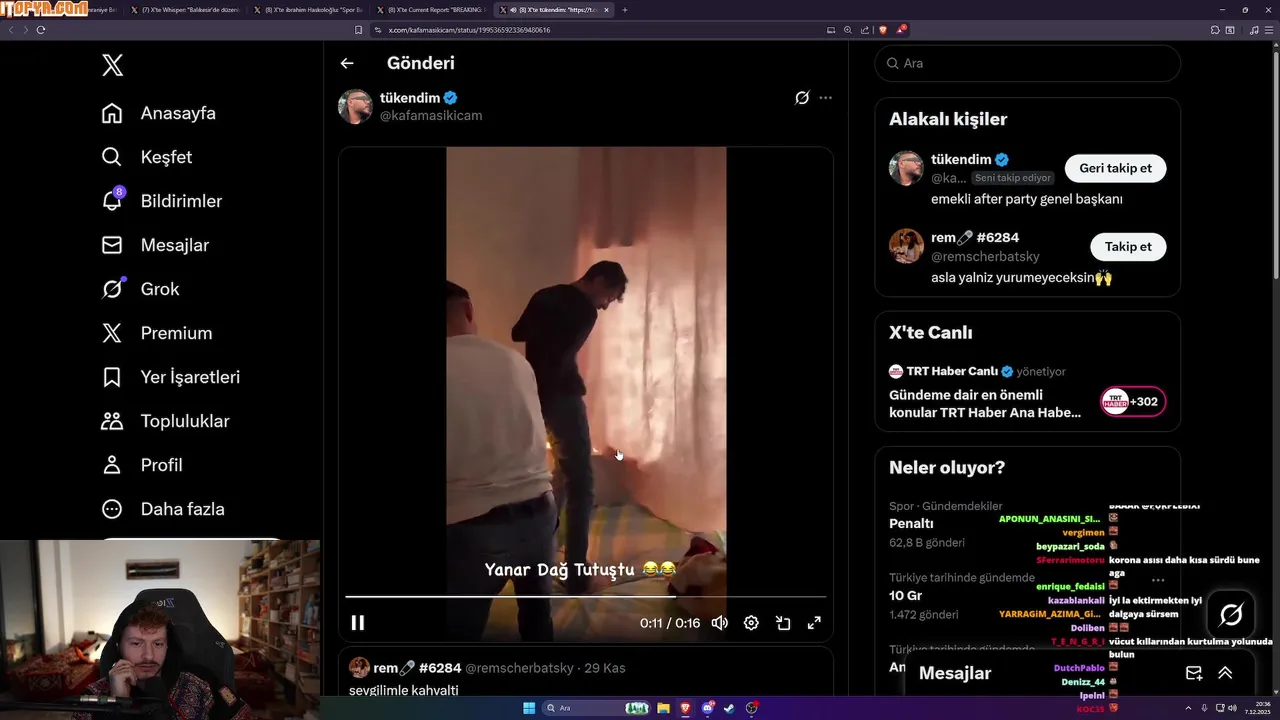Open the post's three-dot more menu
This screenshot has height=720, width=1280.
[825, 98]
